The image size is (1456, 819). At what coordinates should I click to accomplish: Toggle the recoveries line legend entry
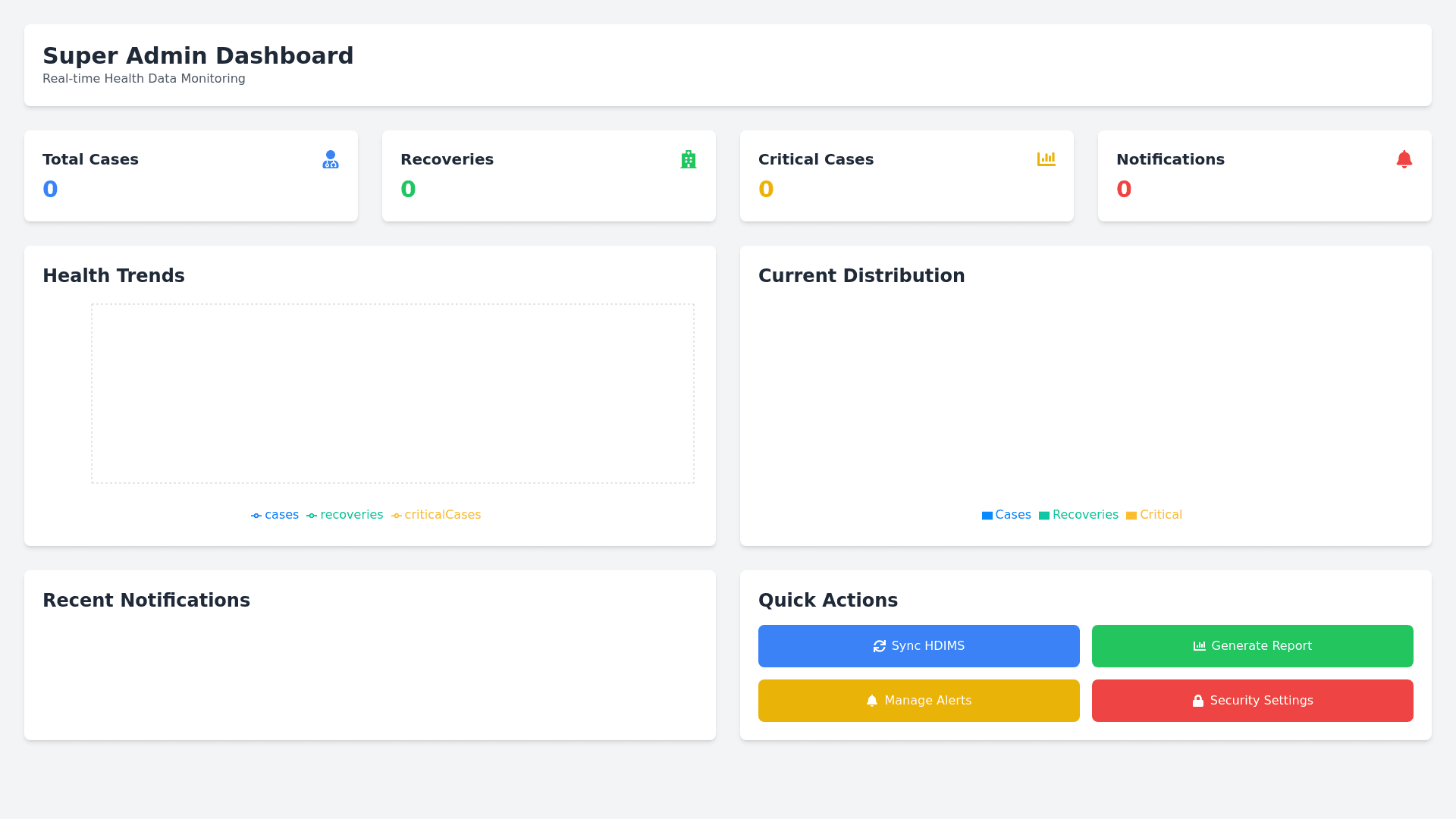(345, 515)
